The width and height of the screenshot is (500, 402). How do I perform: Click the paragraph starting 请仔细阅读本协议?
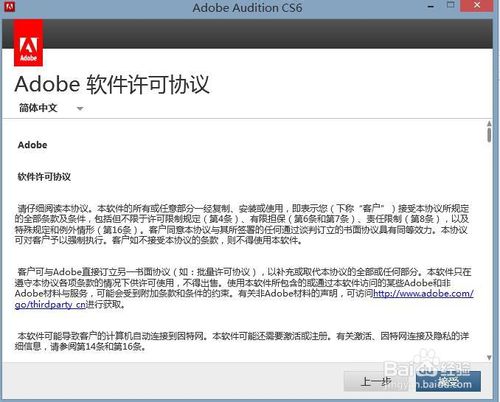point(242,224)
